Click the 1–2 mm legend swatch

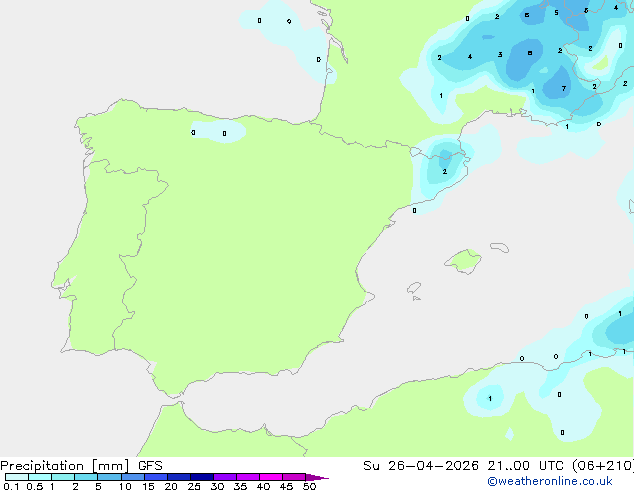point(63,477)
